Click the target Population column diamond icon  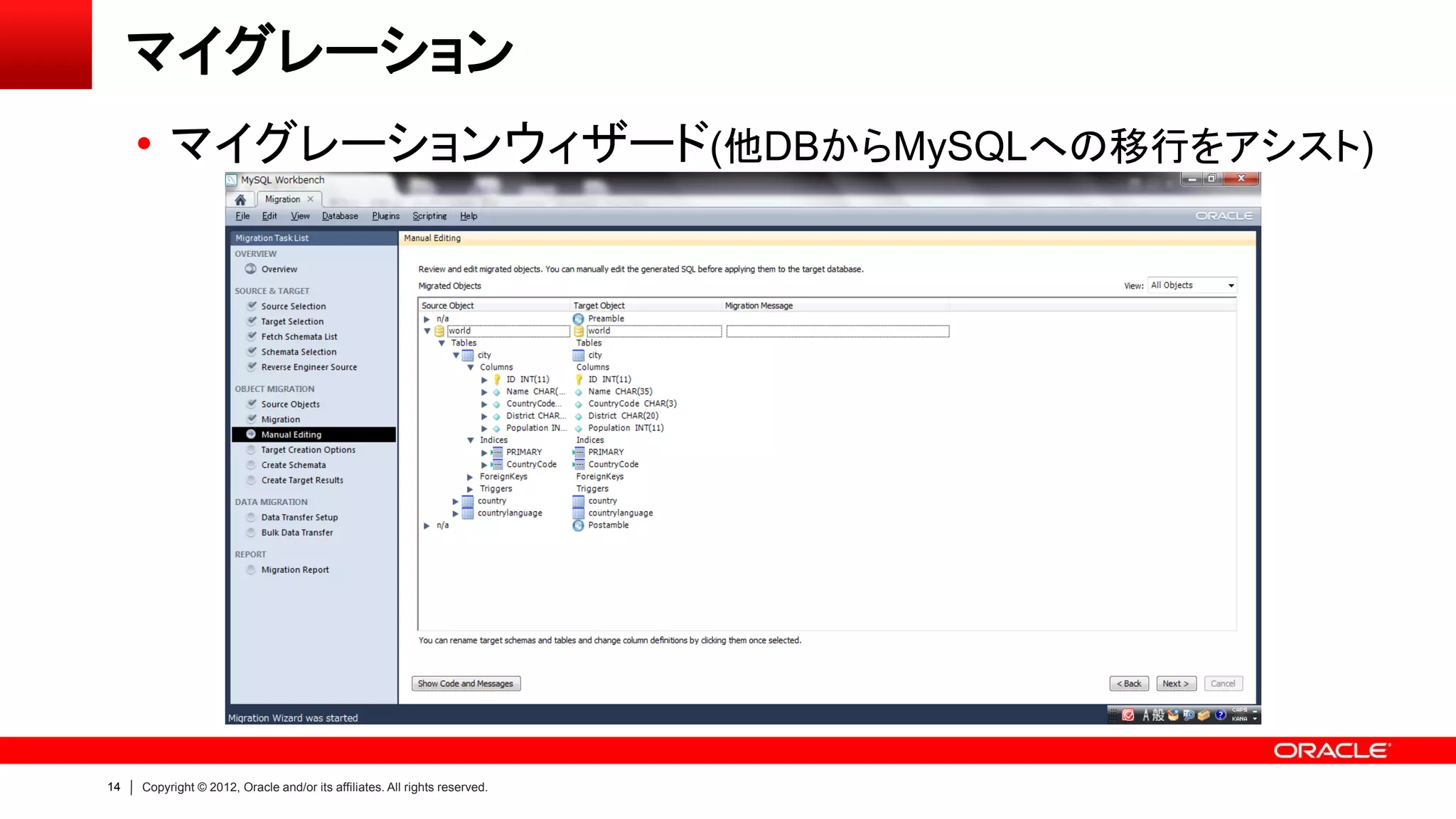pos(579,429)
